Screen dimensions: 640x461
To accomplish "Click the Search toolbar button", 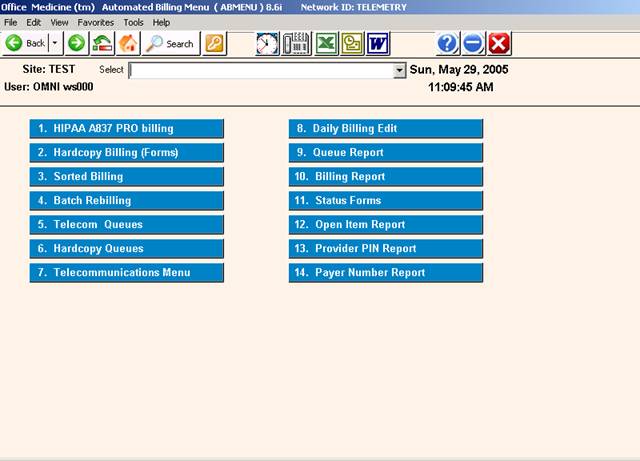I will click(x=171, y=43).
